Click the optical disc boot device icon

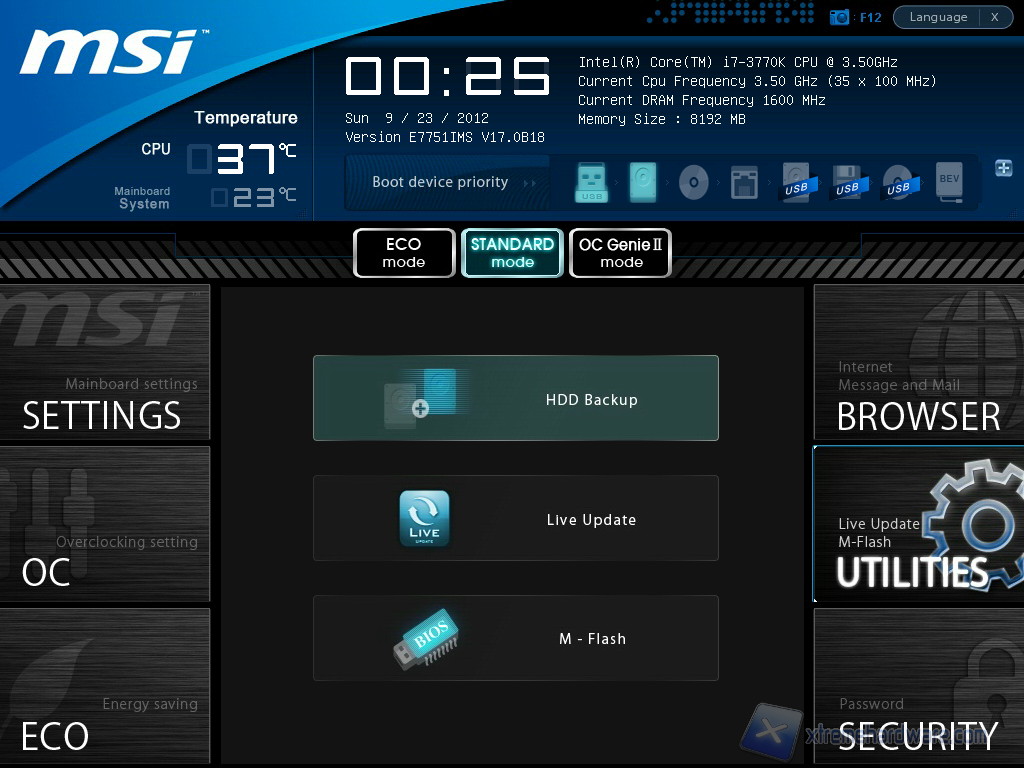click(693, 183)
